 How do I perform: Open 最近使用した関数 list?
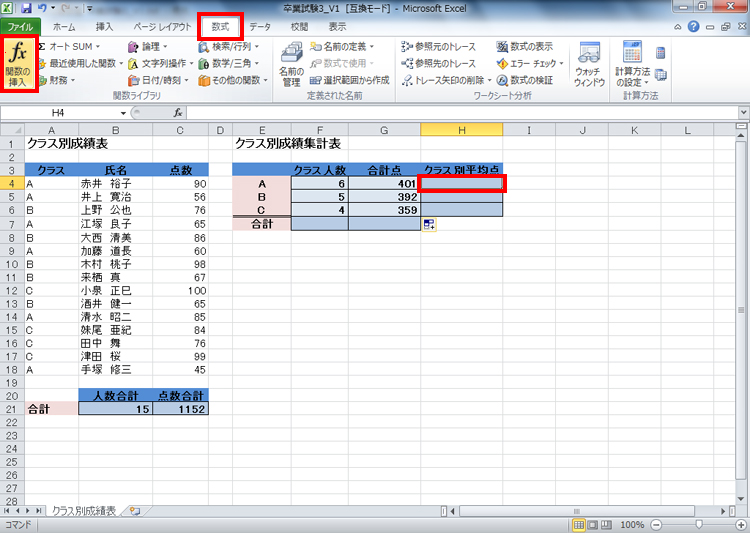tap(81, 63)
